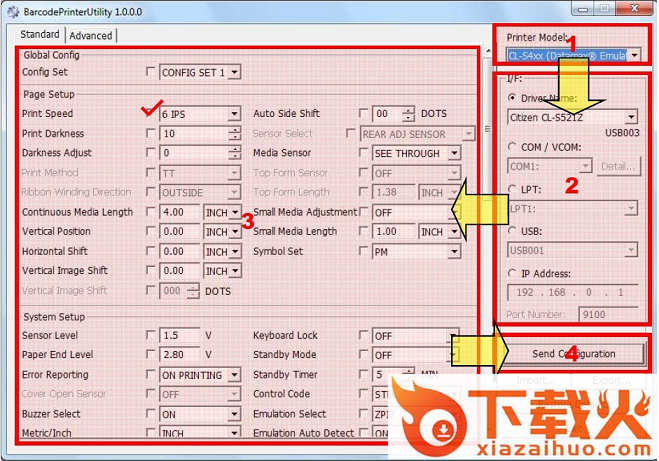Click the Continuous Media Length 4.00 field
This screenshot has height=461, width=659.
(x=180, y=212)
